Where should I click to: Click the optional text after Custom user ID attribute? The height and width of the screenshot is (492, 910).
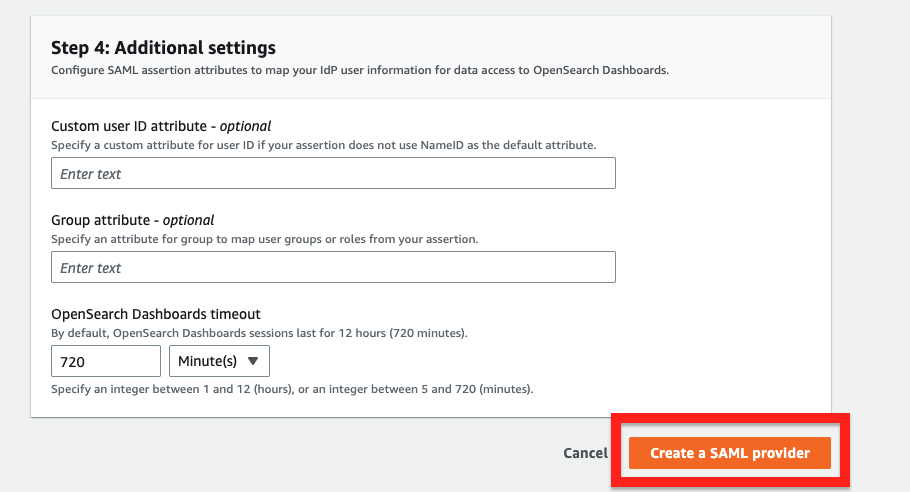246,126
